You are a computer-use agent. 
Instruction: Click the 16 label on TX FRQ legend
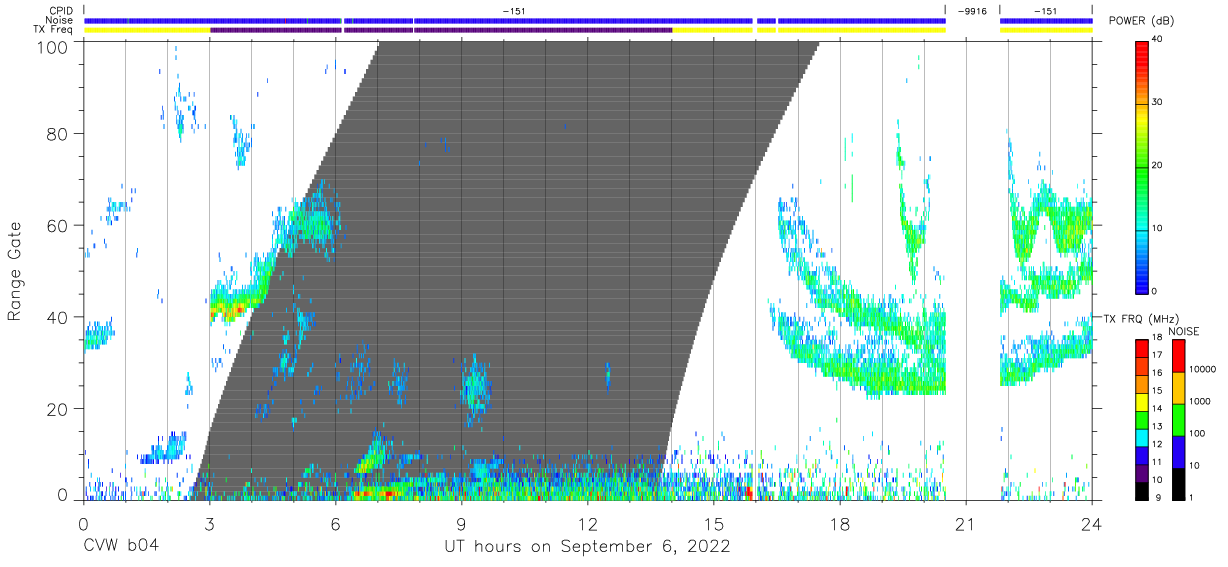click(1158, 372)
